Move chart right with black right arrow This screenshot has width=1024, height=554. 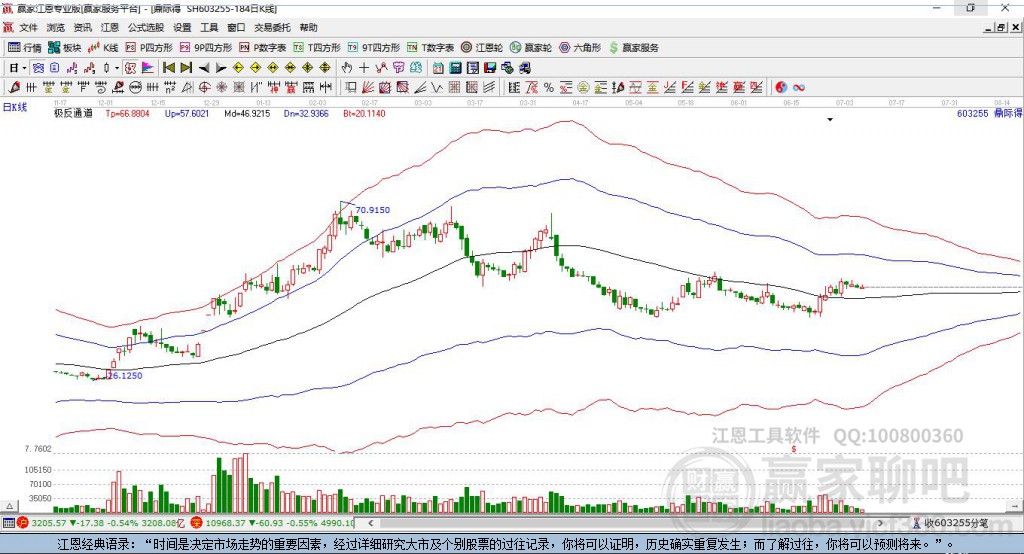coord(221,68)
